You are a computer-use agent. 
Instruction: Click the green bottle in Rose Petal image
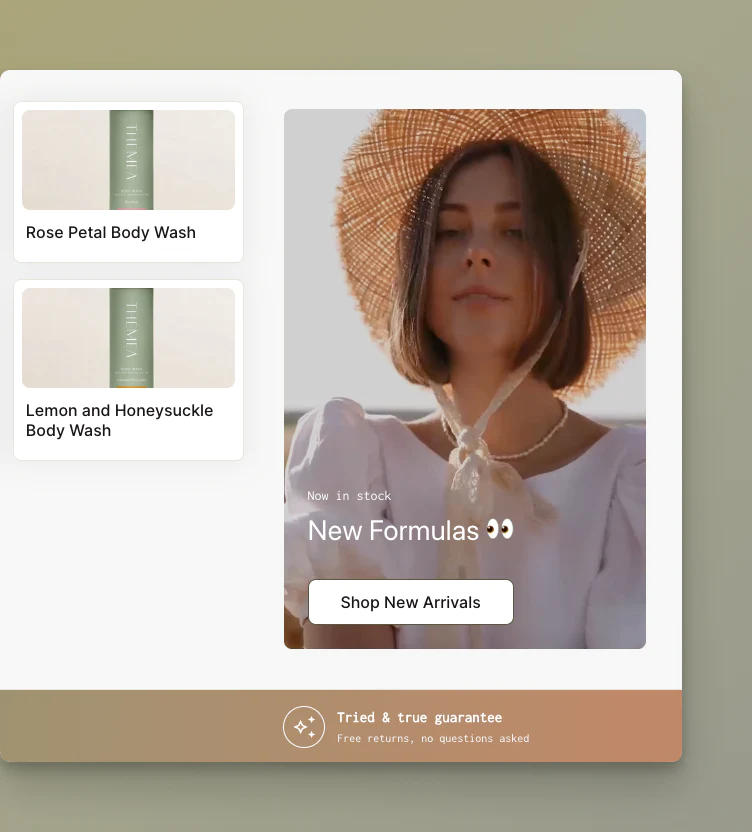pos(131,160)
